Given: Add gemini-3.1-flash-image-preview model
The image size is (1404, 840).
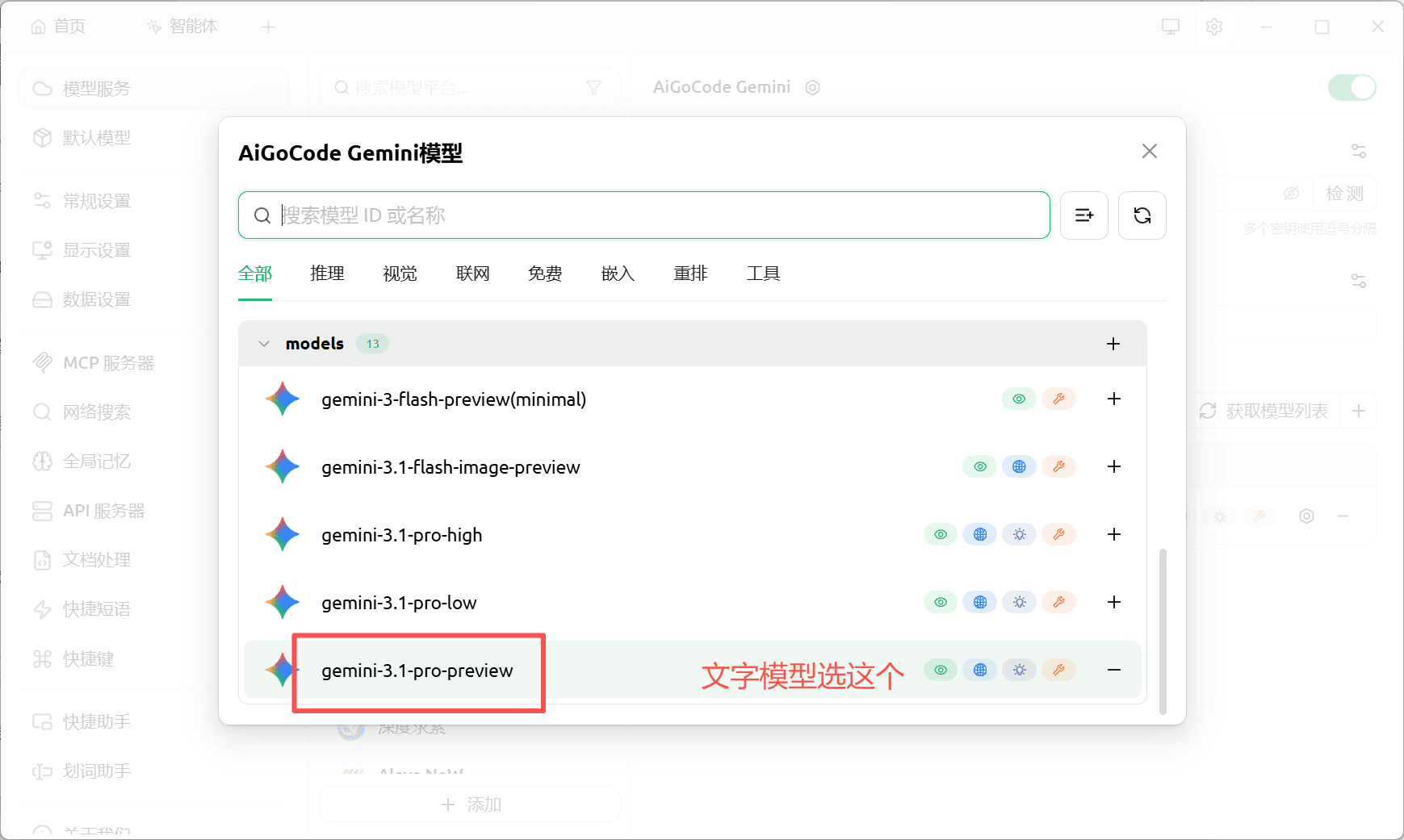Looking at the screenshot, I should coord(1114,466).
